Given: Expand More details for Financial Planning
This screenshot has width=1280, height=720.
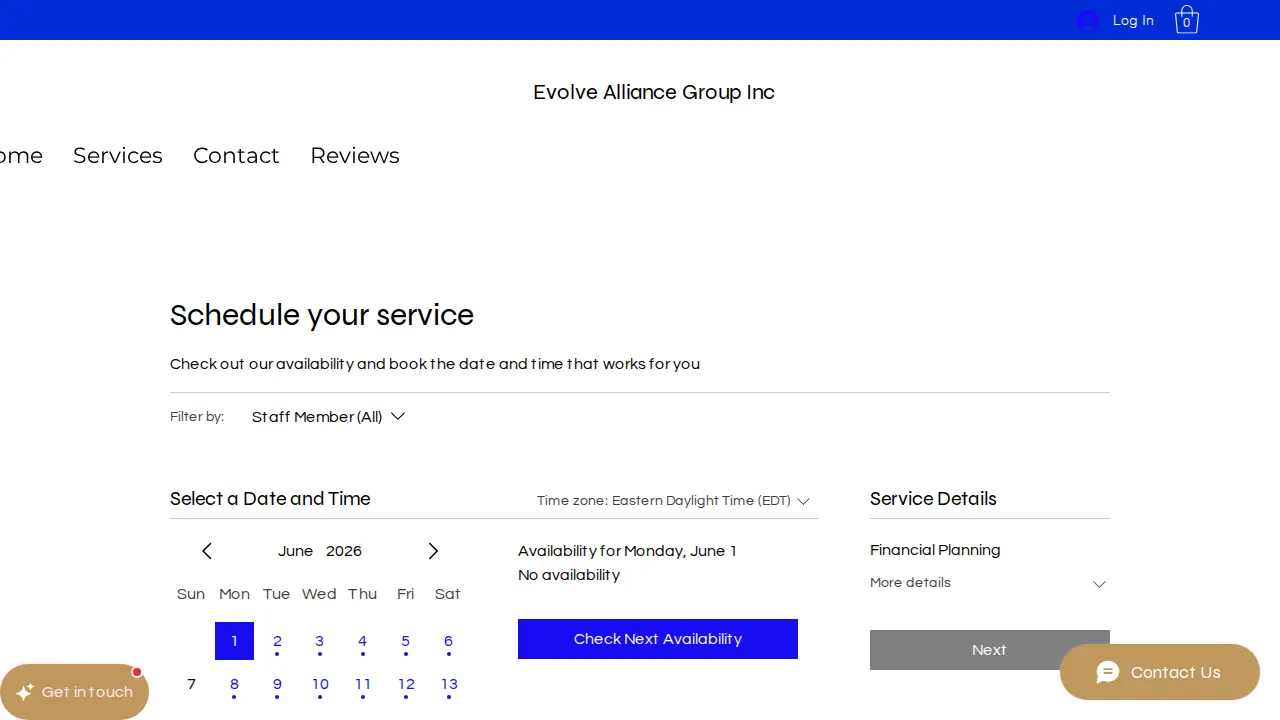Looking at the screenshot, I should tap(989, 583).
